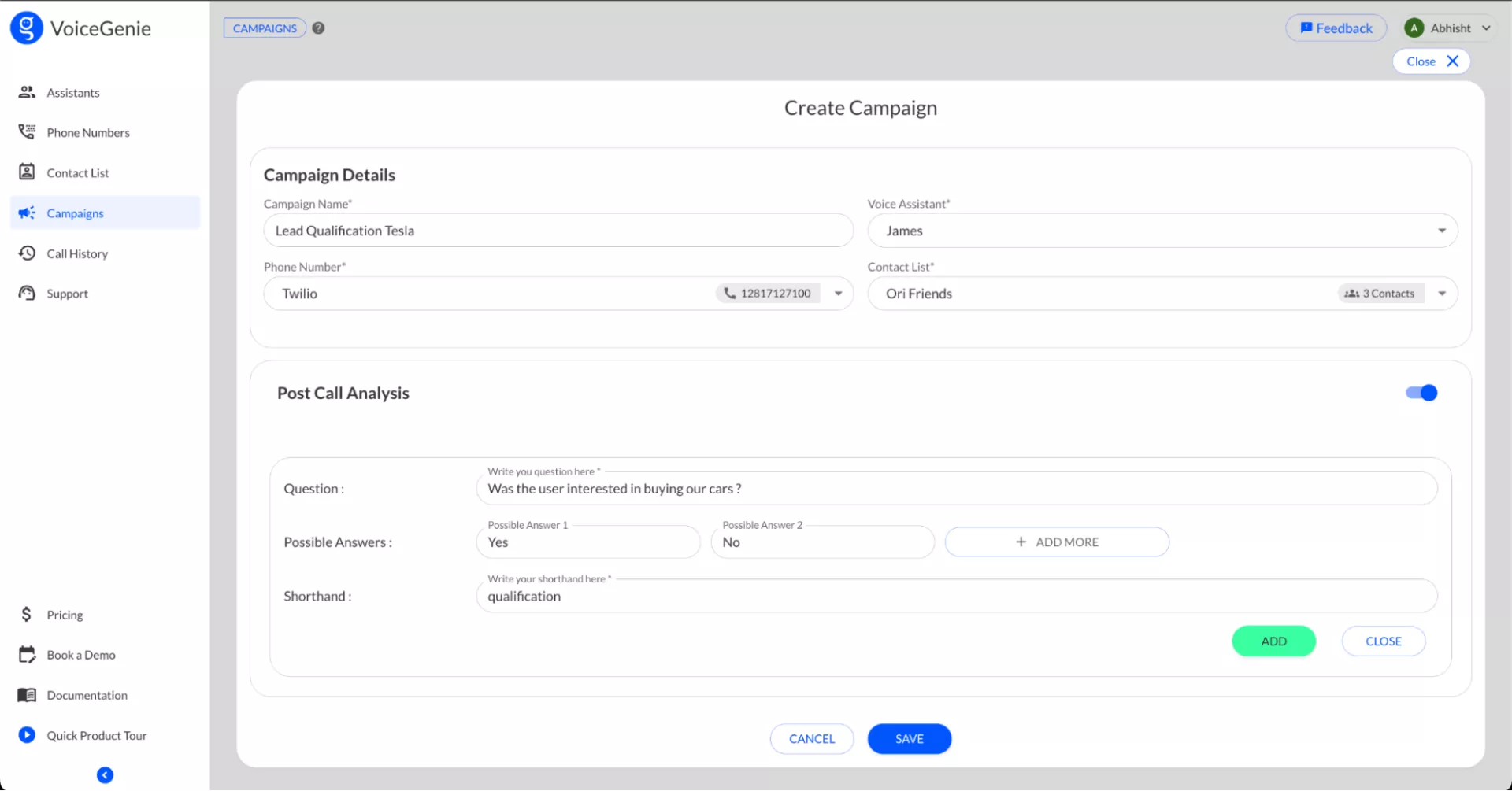Click the VoiceGenie logo icon
The image size is (1512, 791).
26,28
